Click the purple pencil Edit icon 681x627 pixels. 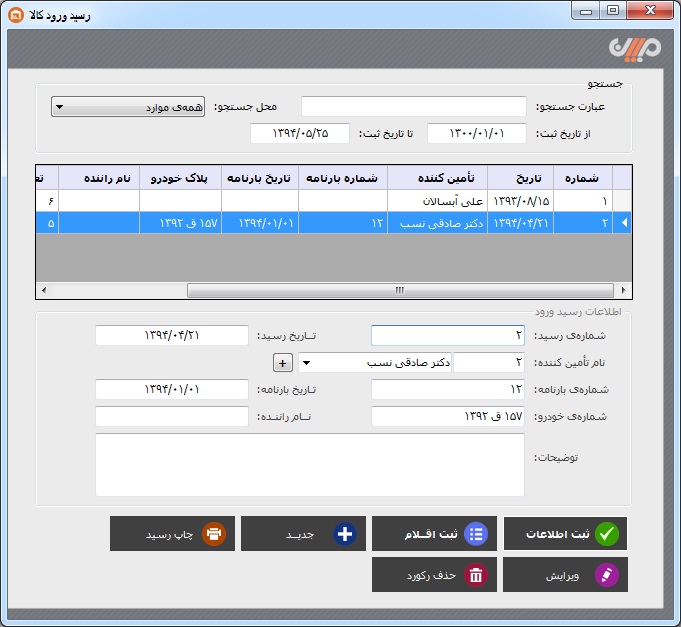(607, 575)
